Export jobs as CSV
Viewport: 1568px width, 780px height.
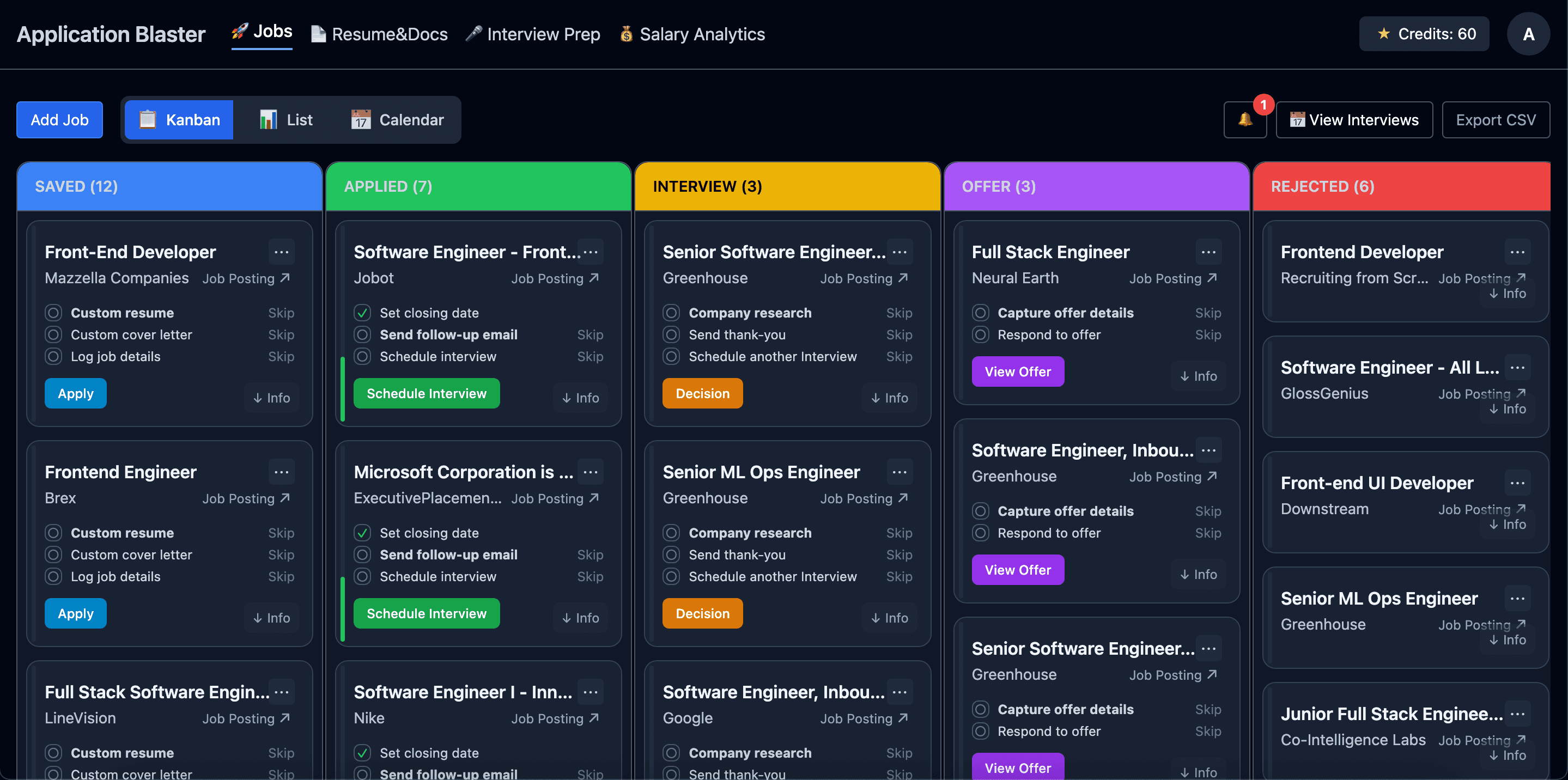point(1496,119)
